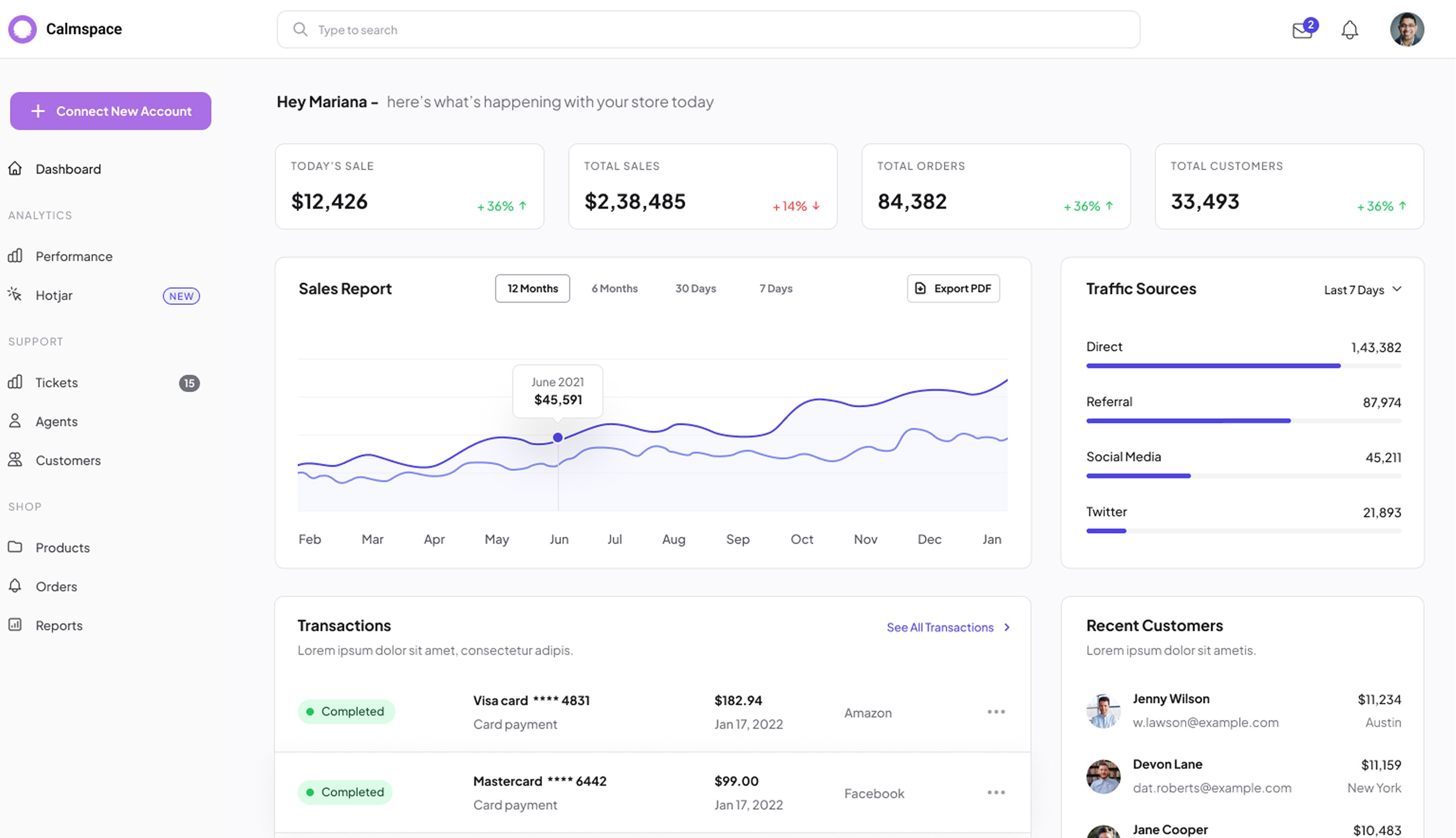
Task: Open the Products folder icon
Action: click(15, 547)
